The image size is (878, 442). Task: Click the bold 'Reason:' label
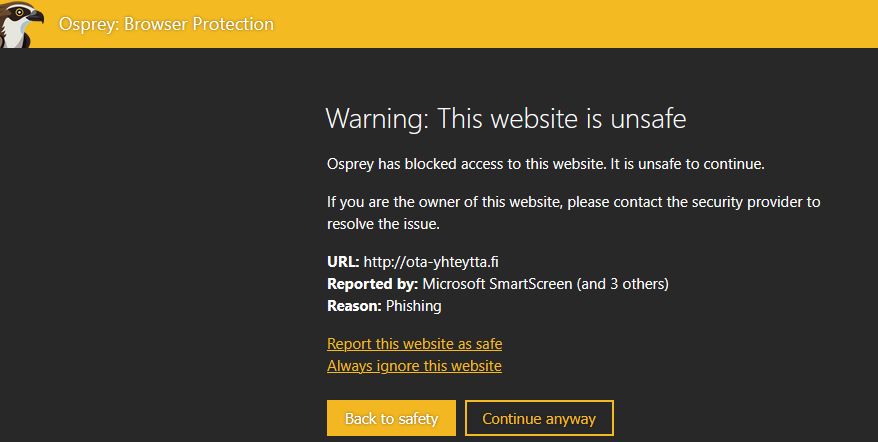[354, 306]
